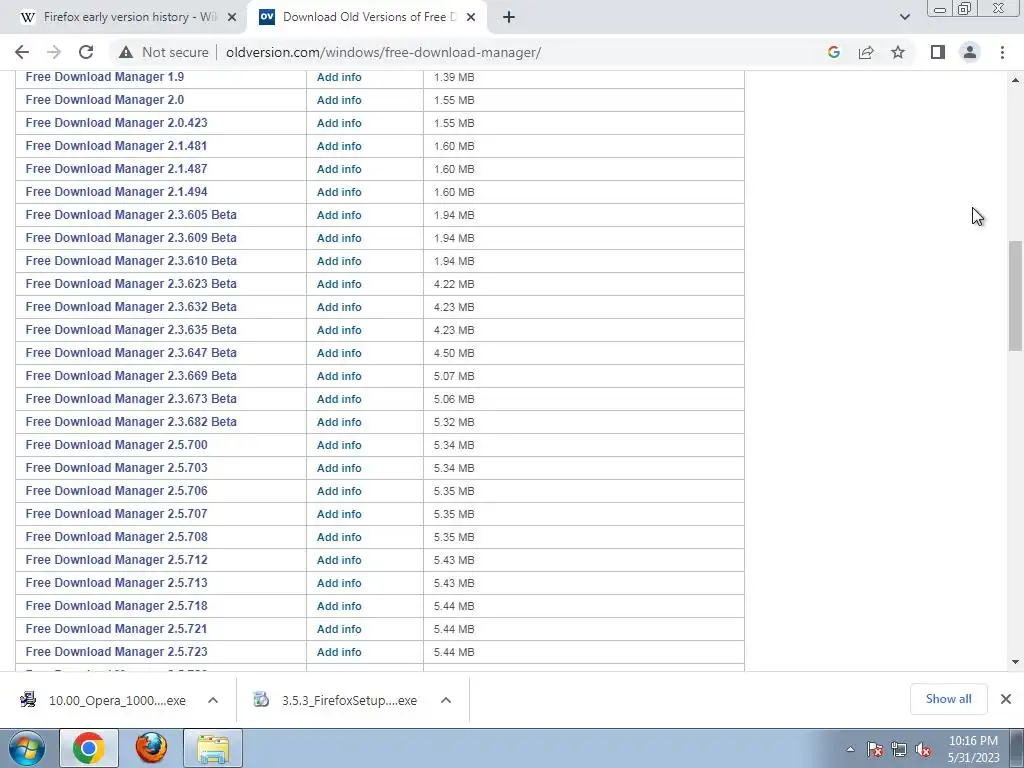Click the page vertical scrollbar thumb
Screen dimensions: 1024x768
point(1015,296)
